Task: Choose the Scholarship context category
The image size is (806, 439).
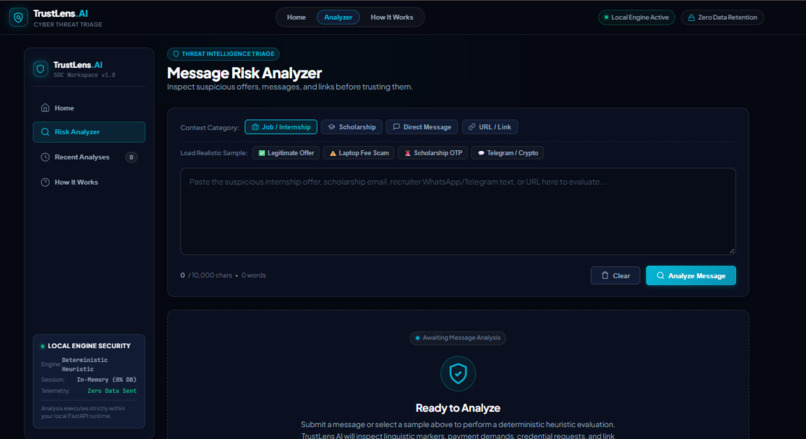Action: 352,127
